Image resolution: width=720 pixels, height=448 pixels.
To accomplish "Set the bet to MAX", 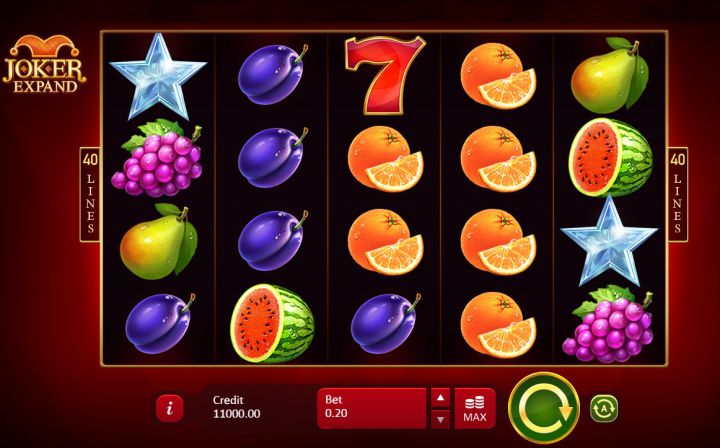I will pos(475,408).
